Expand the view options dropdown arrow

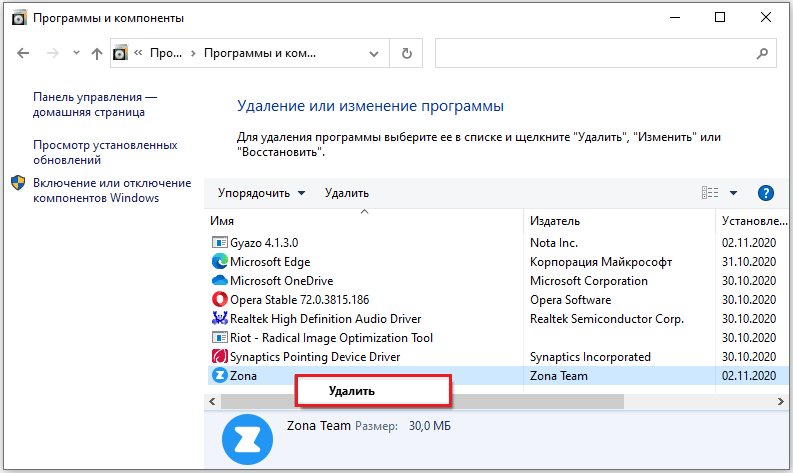pos(733,193)
